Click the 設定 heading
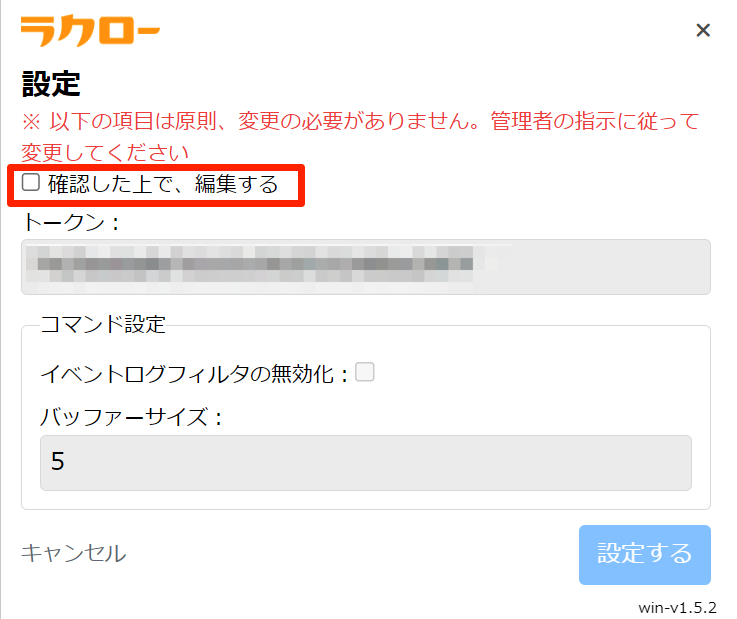737x619 pixels. coord(50,84)
